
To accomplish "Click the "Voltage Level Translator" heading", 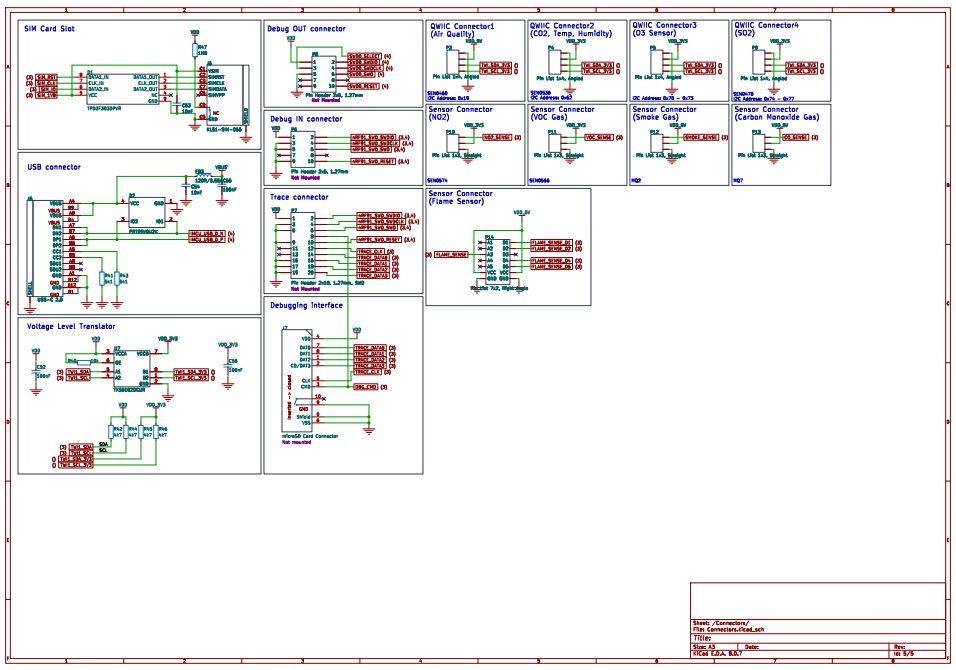I will pos(69,326).
